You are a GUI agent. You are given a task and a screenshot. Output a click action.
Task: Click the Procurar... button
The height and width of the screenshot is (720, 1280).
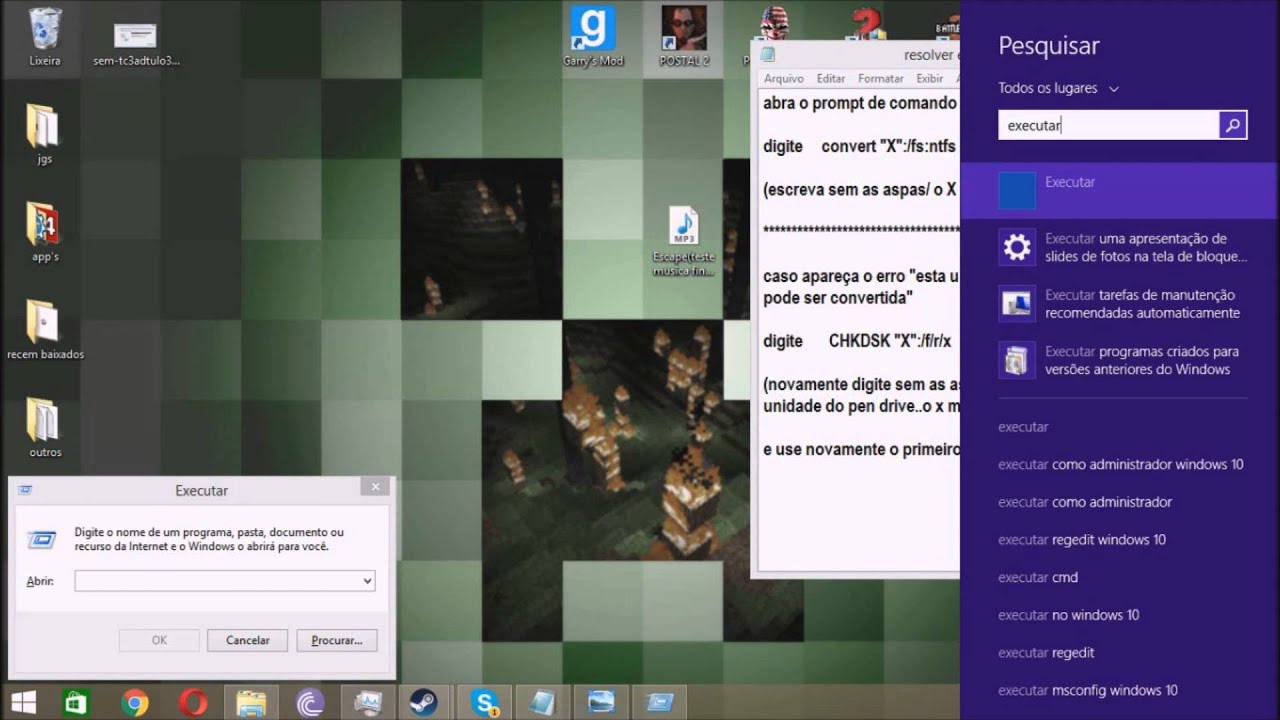click(337, 640)
